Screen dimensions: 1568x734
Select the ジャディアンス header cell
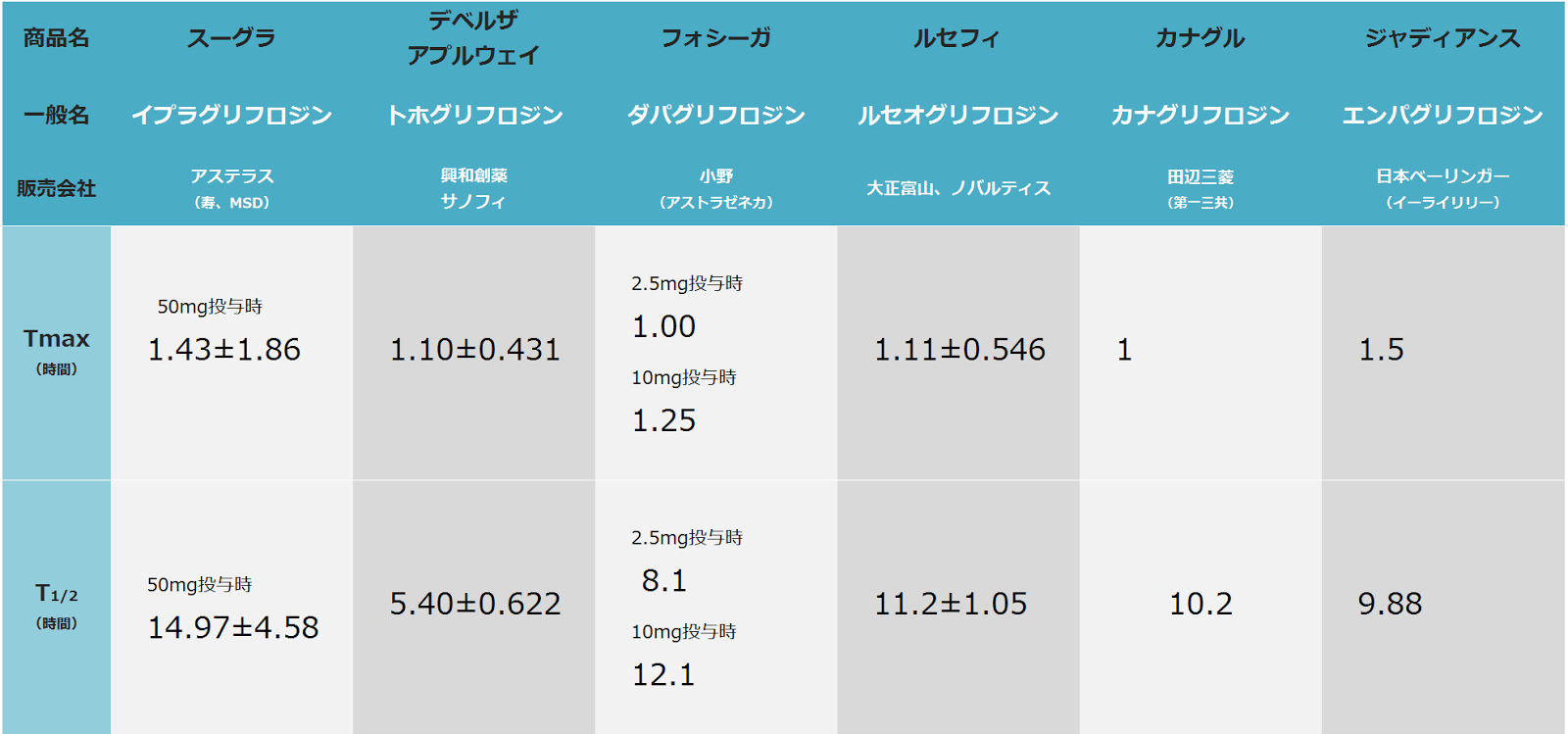1443,38
